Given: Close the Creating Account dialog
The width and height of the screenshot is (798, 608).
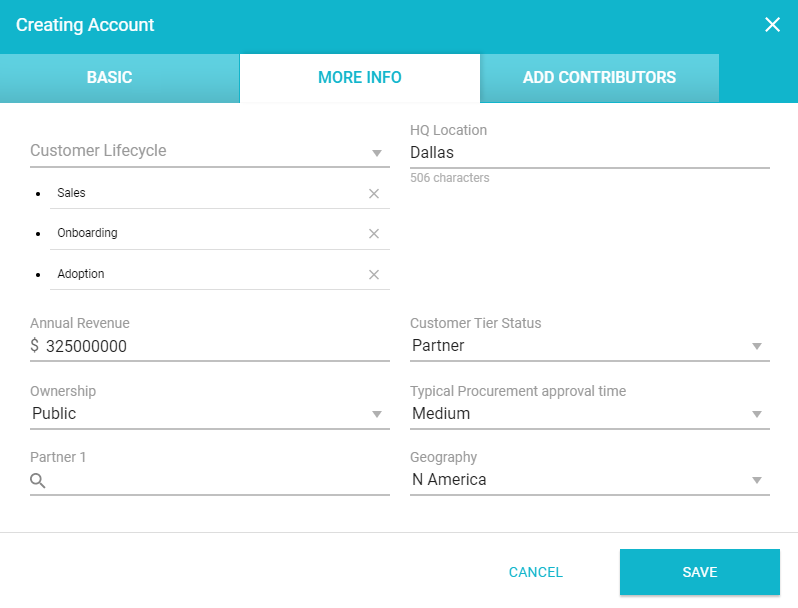Looking at the screenshot, I should coord(772,25).
